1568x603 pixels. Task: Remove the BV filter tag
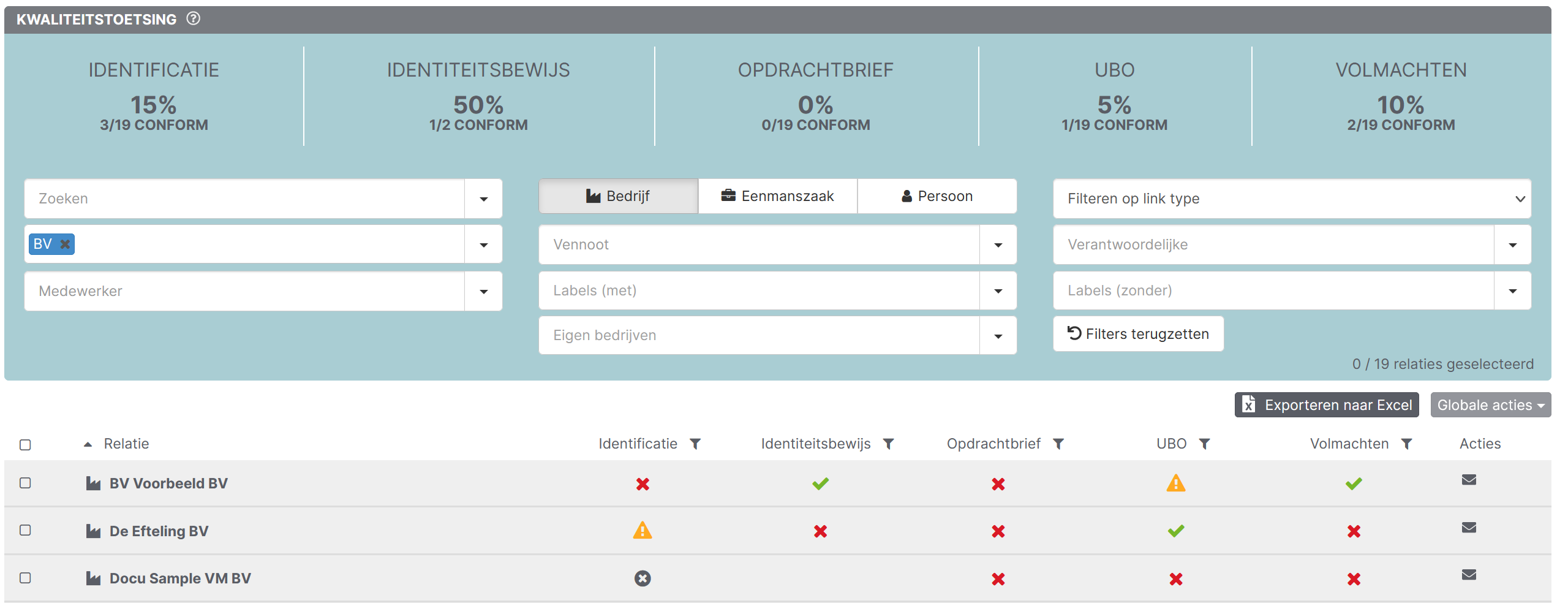tap(65, 244)
